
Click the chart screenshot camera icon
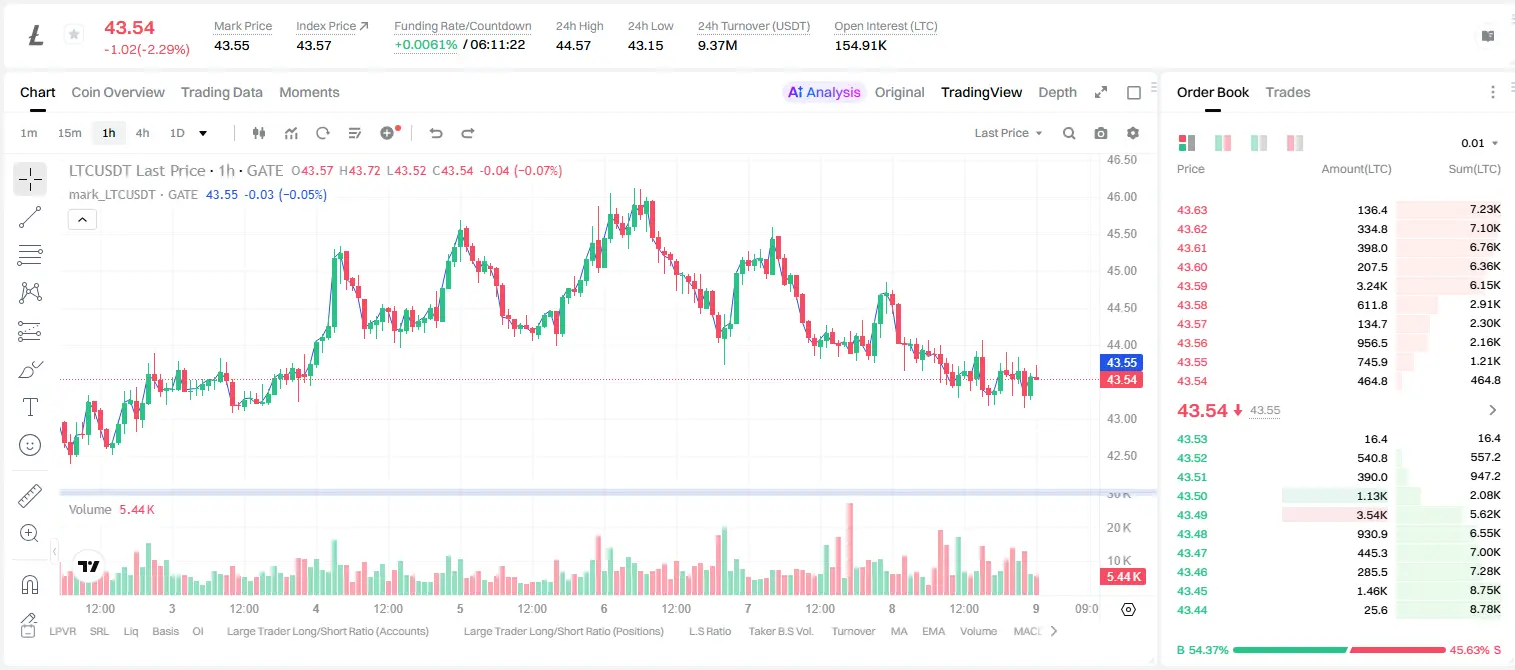(1101, 133)
